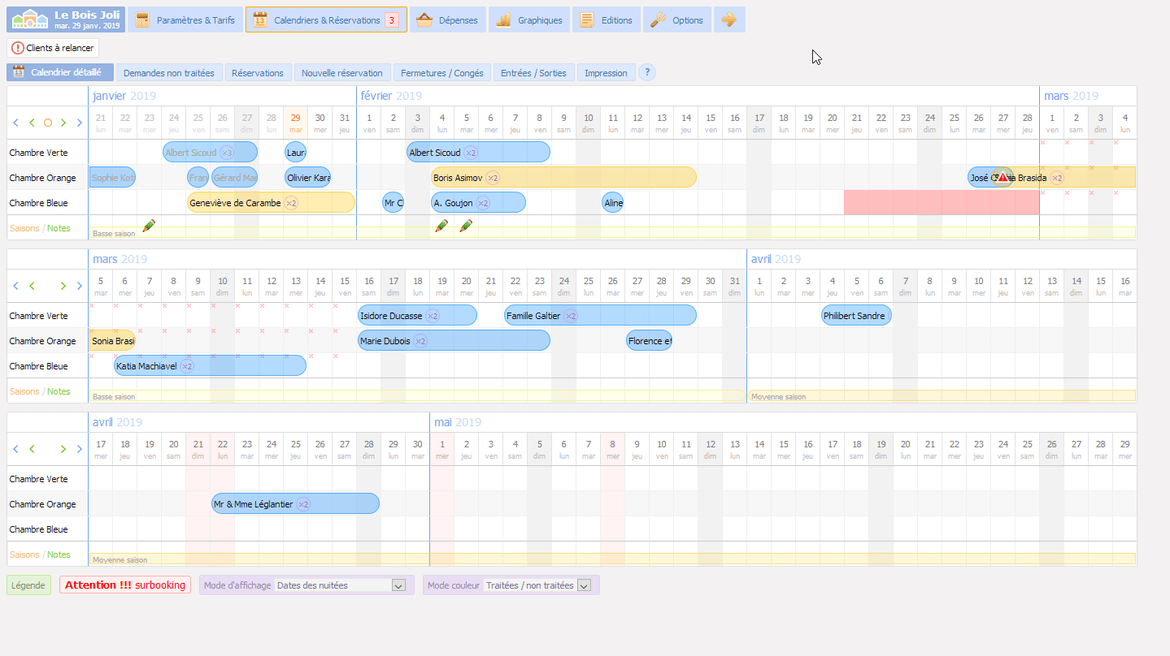This screenshot has height=656, width=1170.
Task: Show the Légende button
Action: (x=29, y=585)
